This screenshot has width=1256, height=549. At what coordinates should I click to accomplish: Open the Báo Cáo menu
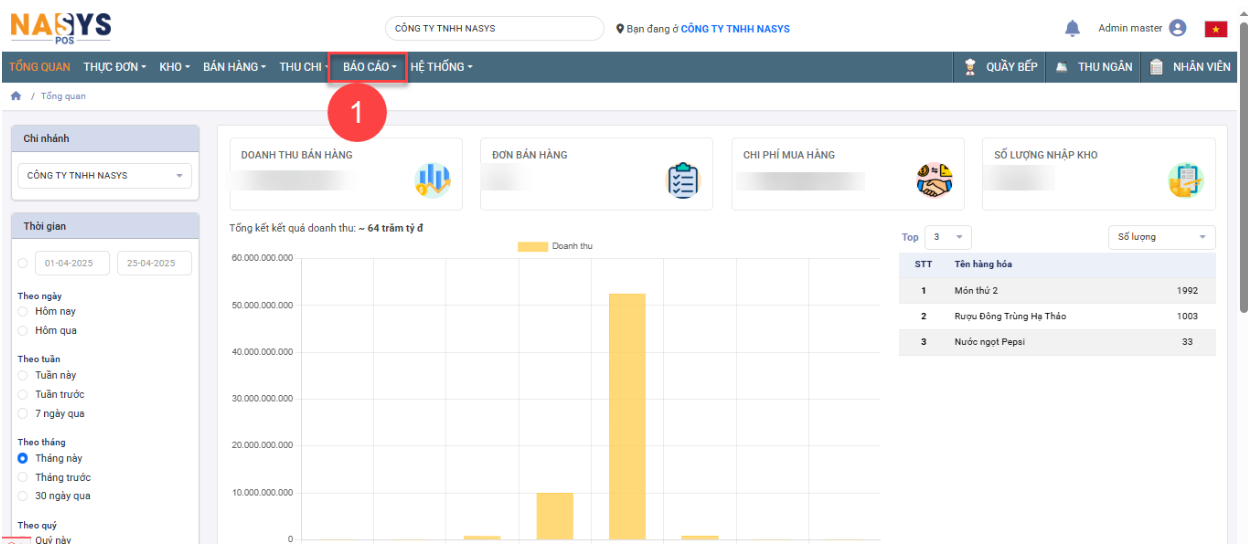[368, 67]
